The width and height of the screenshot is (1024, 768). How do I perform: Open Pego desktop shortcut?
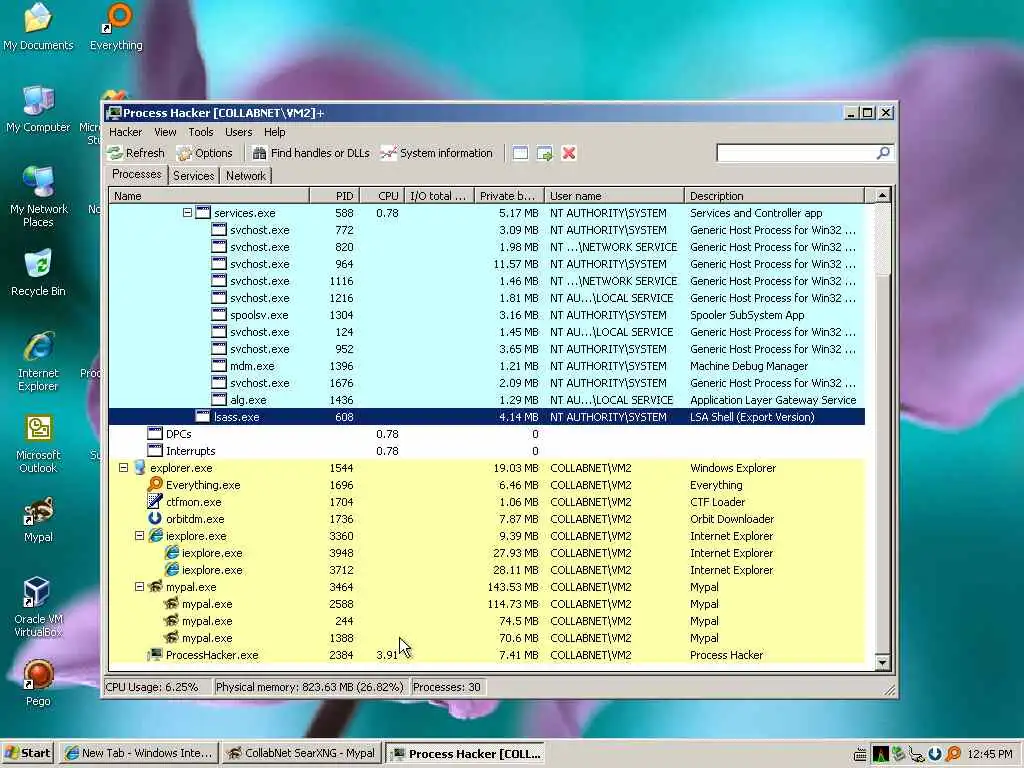click(38, 682)
